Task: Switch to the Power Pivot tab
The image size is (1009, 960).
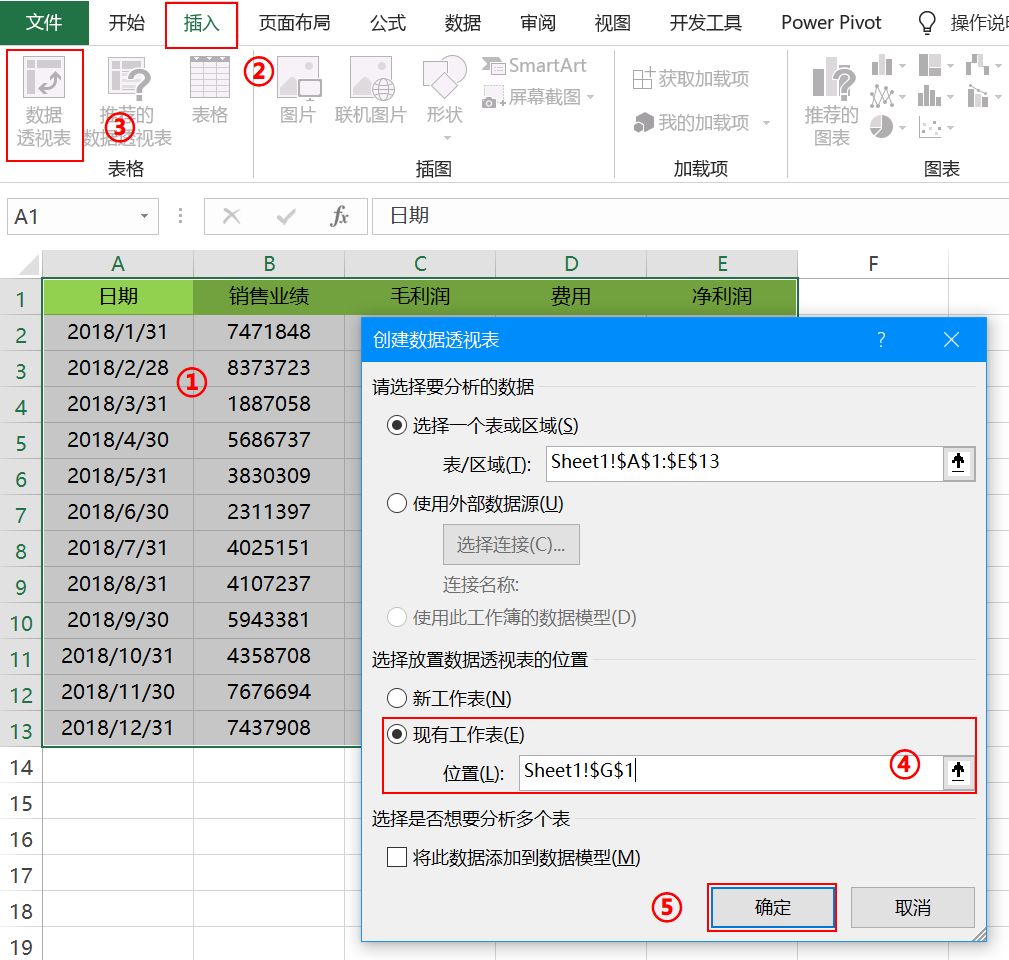Action: tap(831, 23)
